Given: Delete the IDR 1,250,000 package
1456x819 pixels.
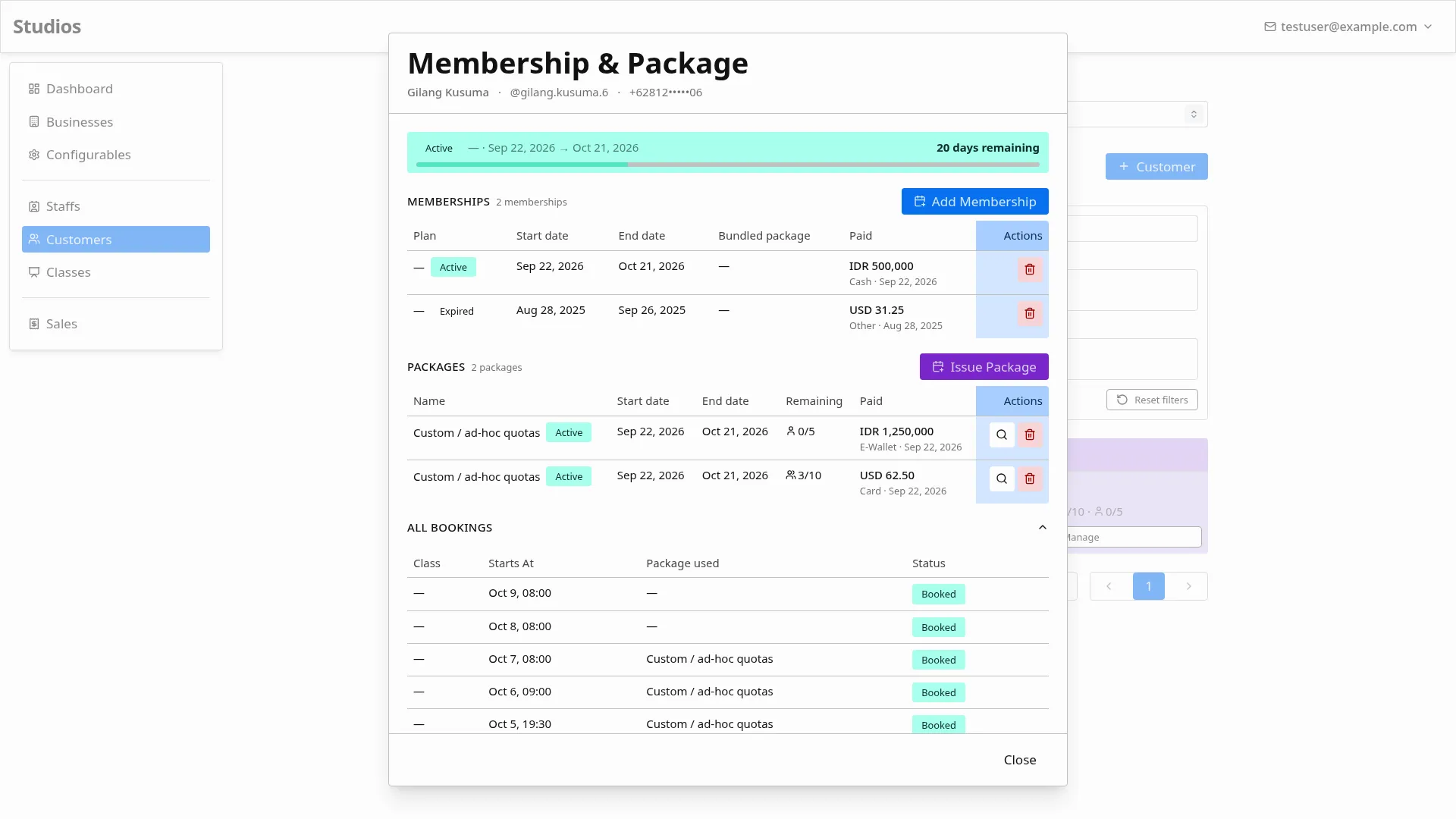Looking at the screenshot, I should [1029, 435].
